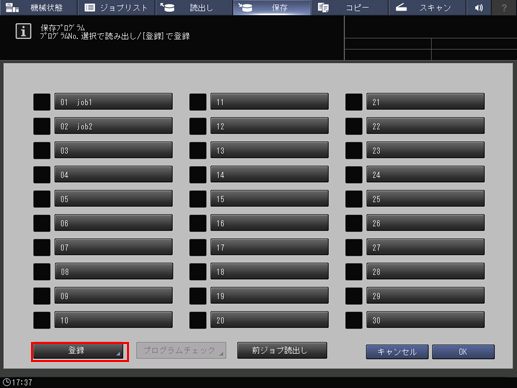Select program slot 09
This screenshot has width=517, height=388.
pos(113,296)
